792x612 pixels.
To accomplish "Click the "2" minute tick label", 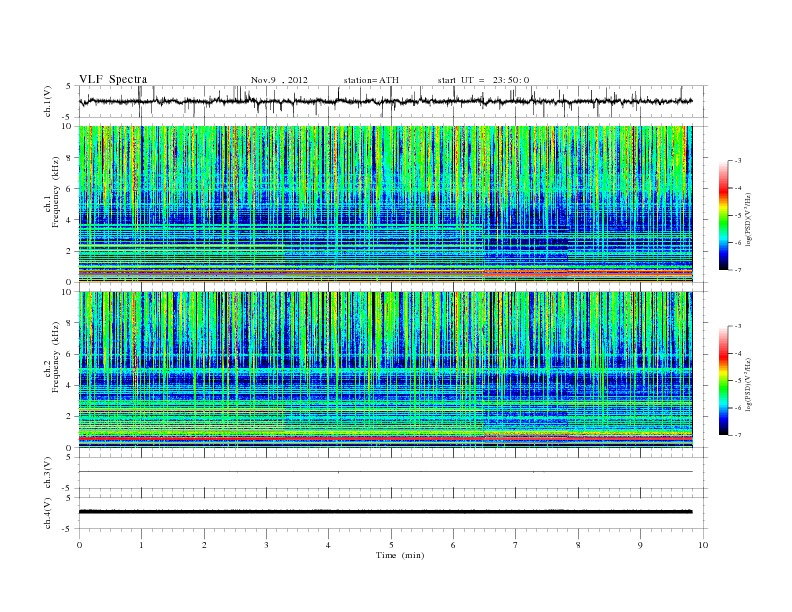I will 204,545.
